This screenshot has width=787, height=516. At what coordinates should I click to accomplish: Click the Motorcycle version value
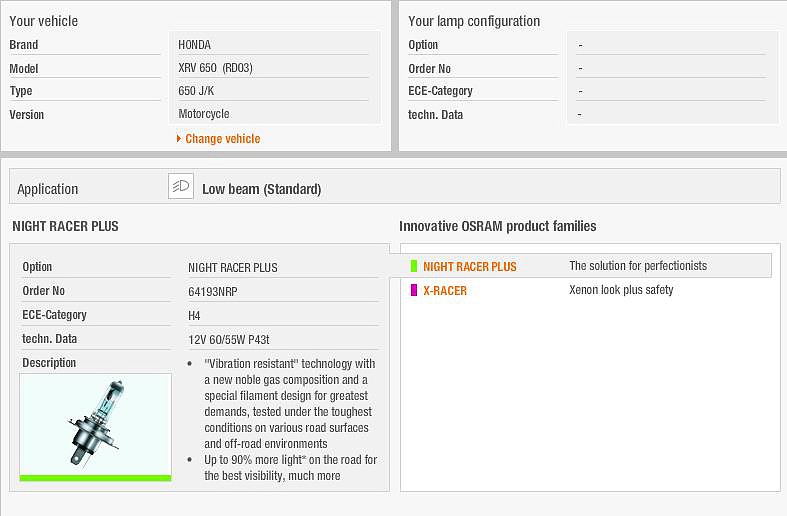[x=204, y=114]
